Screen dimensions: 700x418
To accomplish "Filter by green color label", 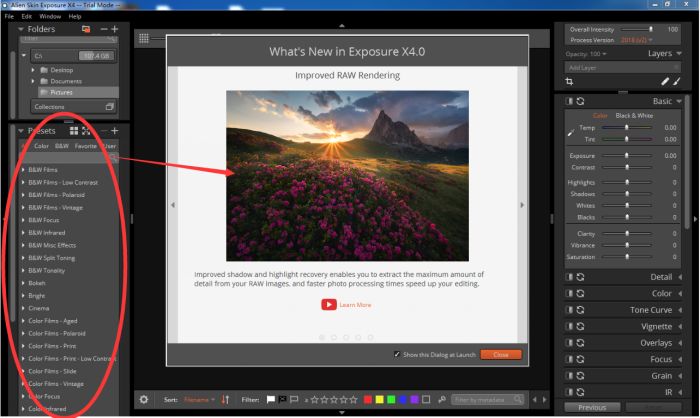I will tap(391, 400).
